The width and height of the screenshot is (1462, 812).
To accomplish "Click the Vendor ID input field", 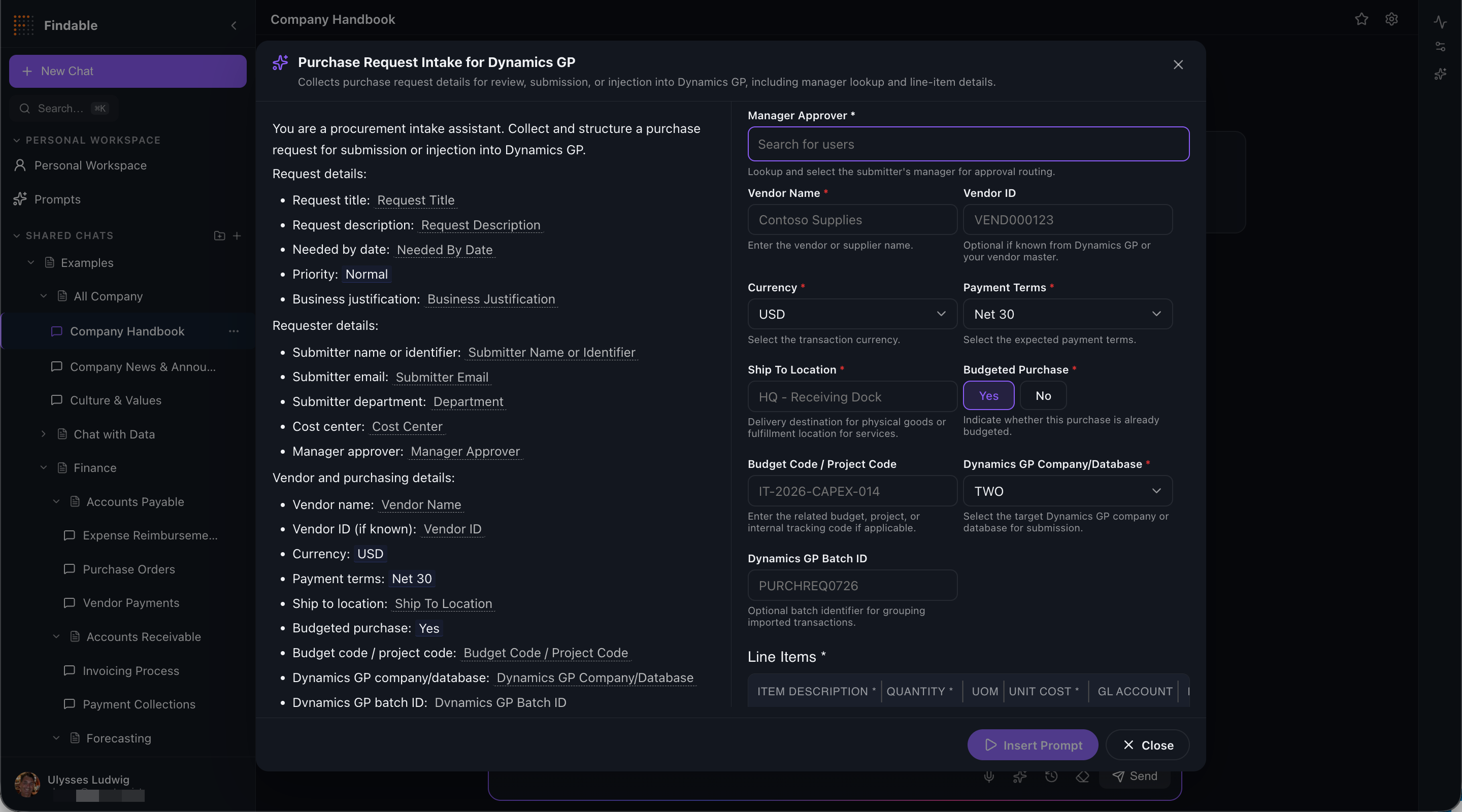I will pyautogui.click(x=1068, y=220).
